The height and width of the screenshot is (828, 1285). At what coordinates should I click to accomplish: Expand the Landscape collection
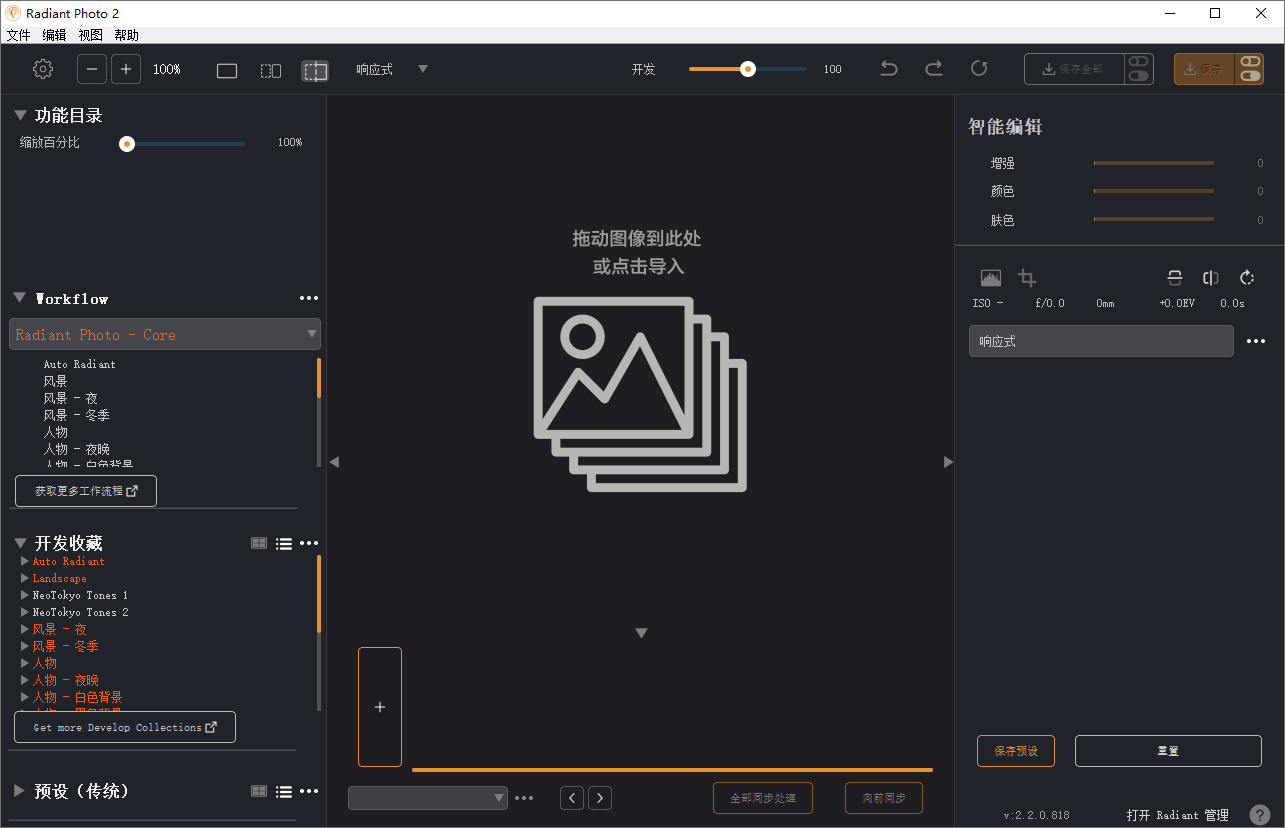25,578
